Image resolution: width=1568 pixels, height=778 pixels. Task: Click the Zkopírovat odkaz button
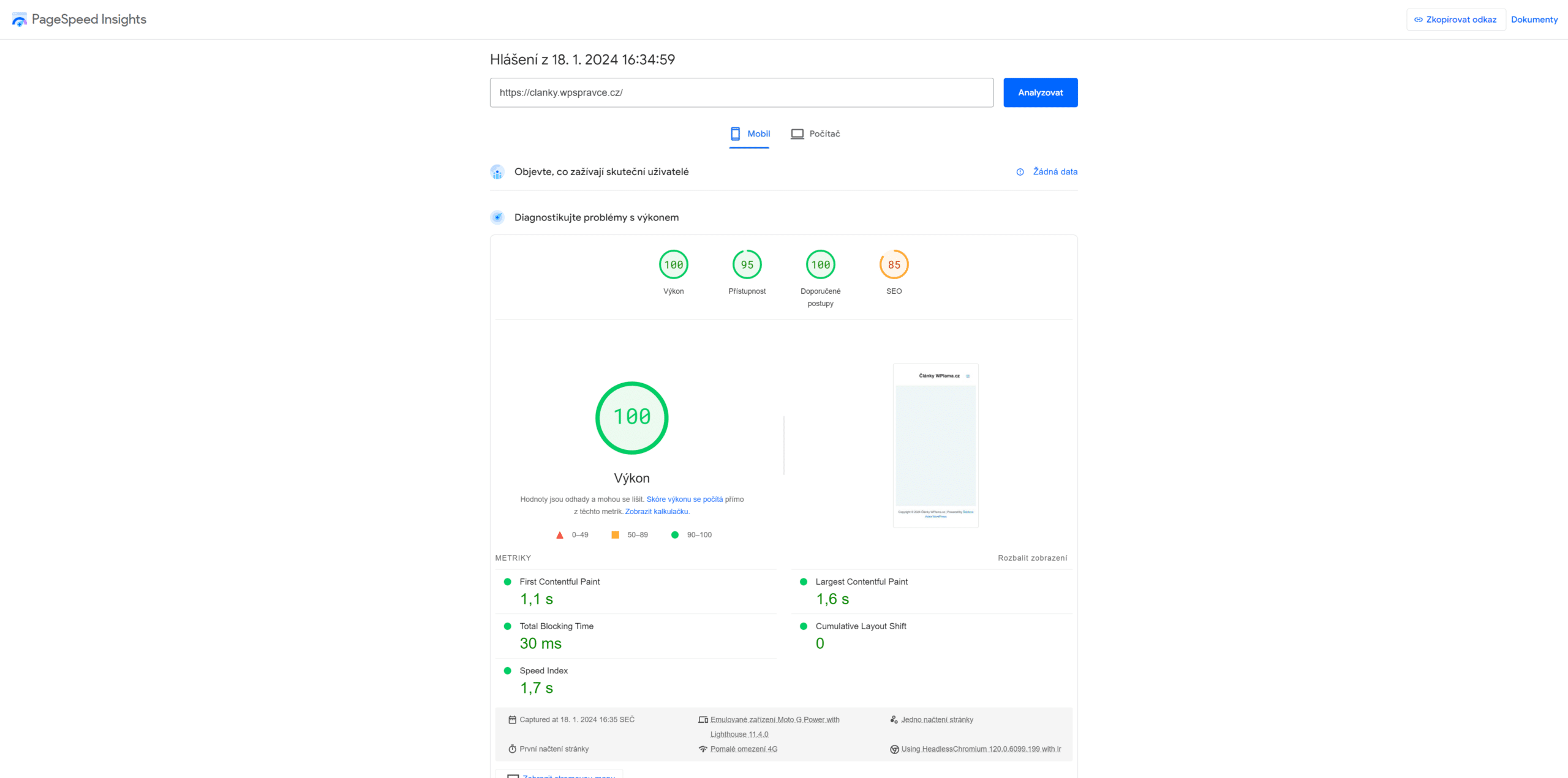tap(1456, 20)
